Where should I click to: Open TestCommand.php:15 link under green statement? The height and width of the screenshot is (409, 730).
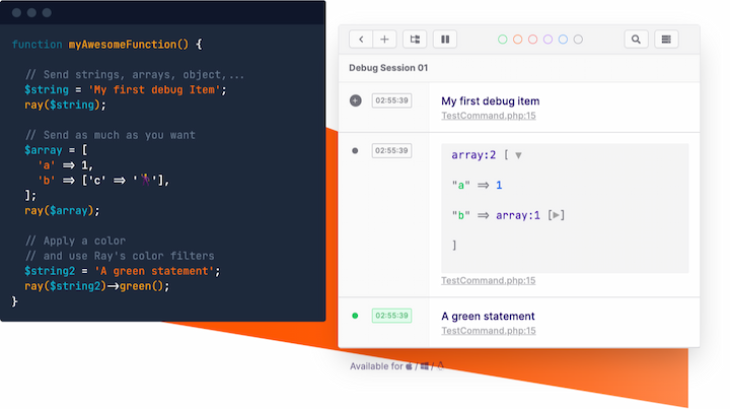[x=488, y=331]
